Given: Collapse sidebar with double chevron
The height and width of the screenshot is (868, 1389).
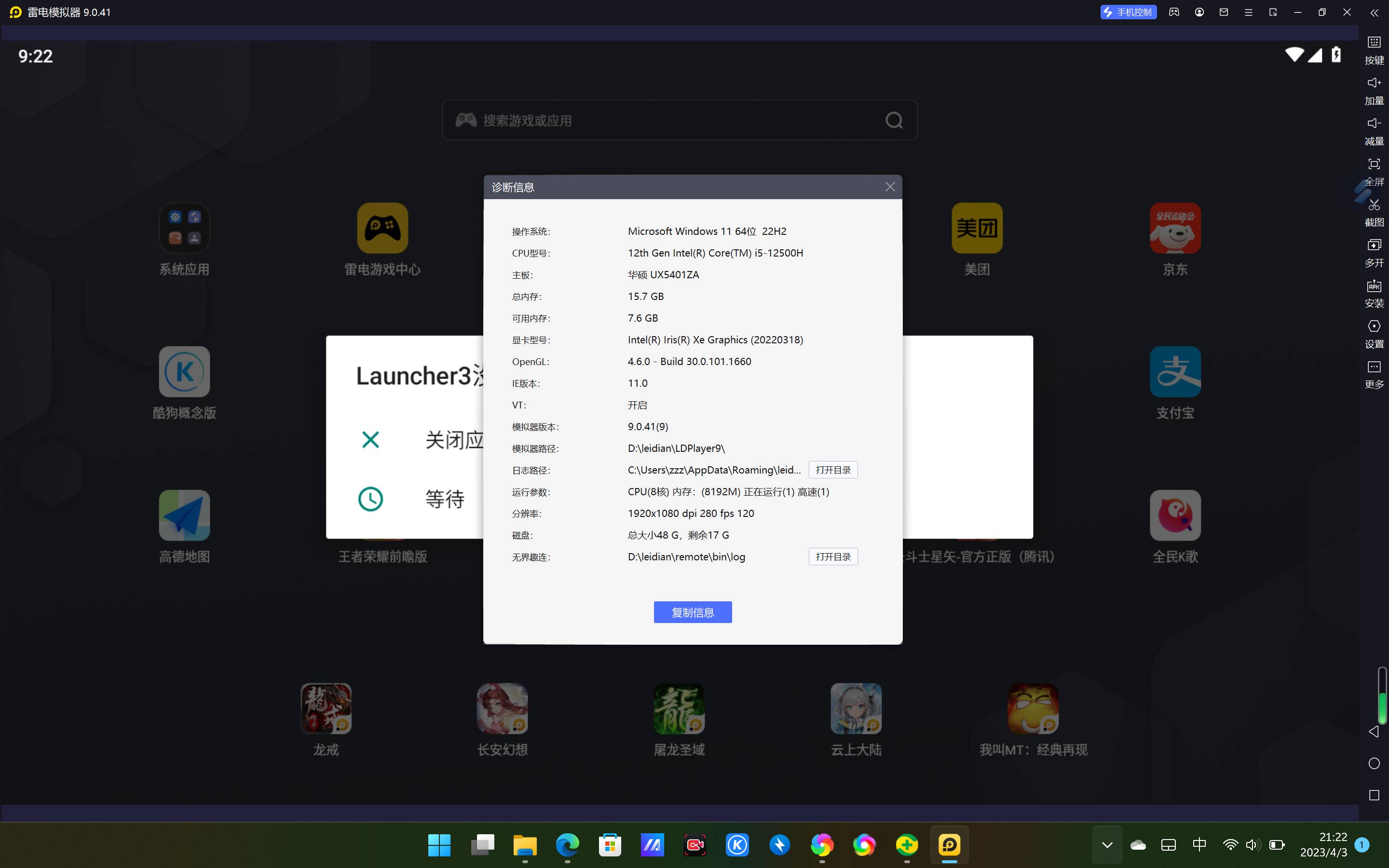Looking at the screenshot, I should (x=1374, y=13).
